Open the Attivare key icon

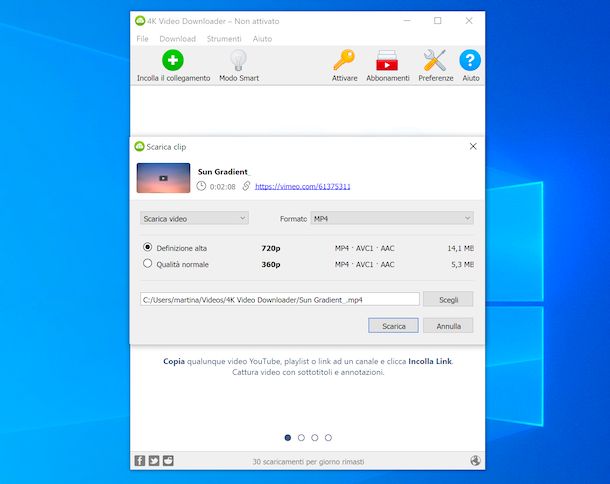coord(344,60)
